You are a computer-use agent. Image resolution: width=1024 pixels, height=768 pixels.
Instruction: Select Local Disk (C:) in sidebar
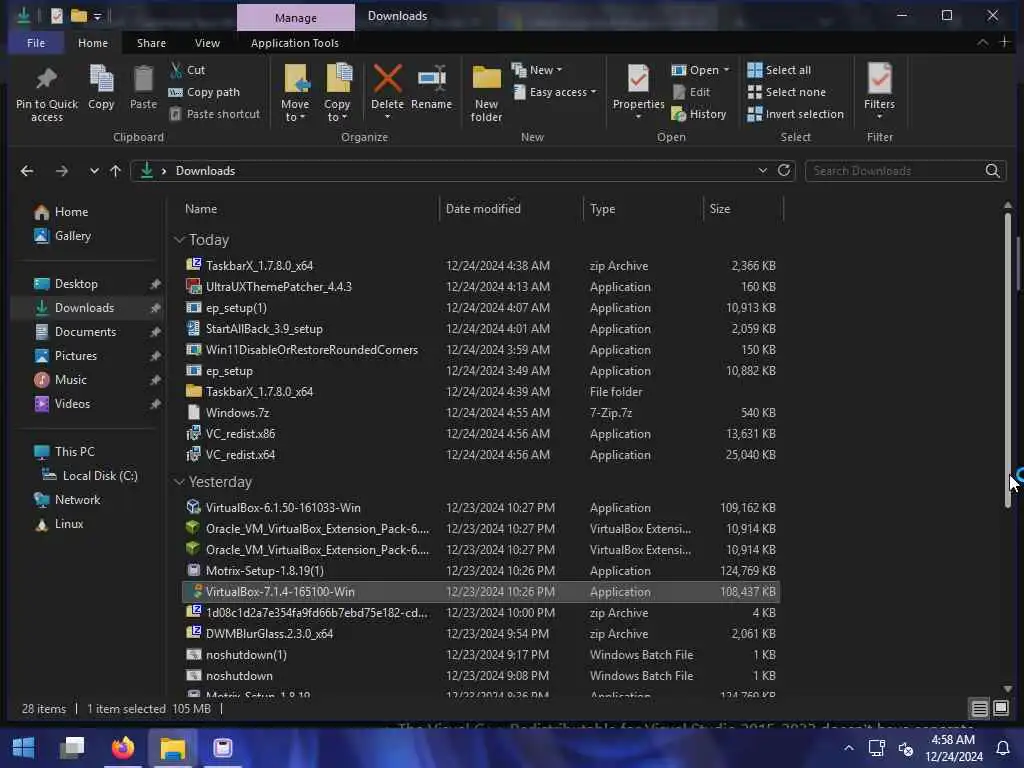(100, 476)
